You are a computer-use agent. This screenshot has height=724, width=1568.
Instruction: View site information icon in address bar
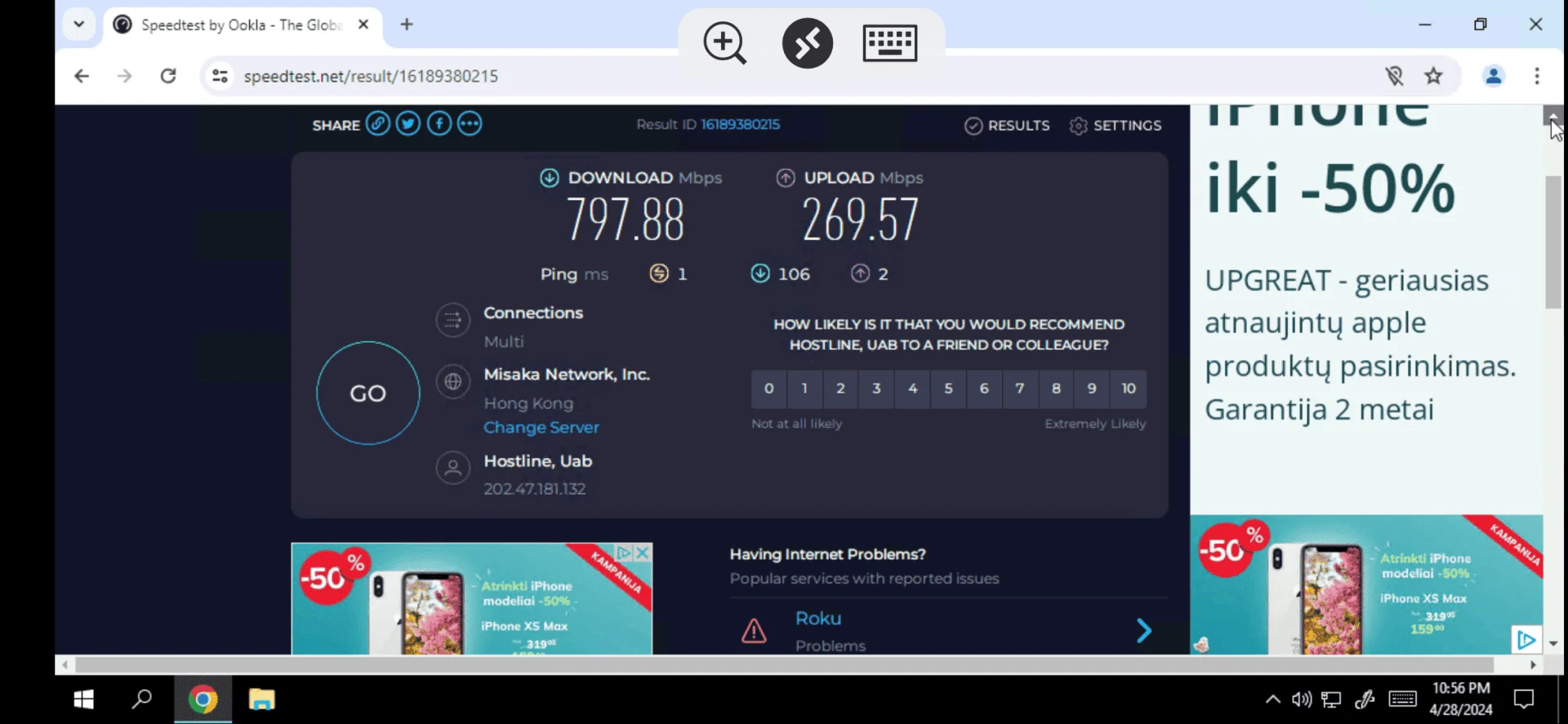(x=220, y=76)
